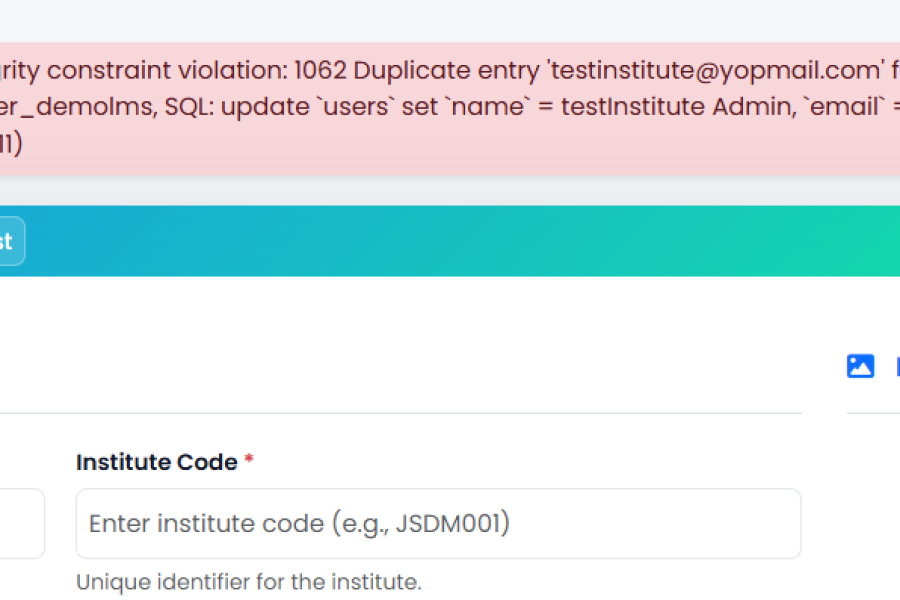Image resolution: width=900 pixels, height=600 pixels.
Task: Click the cut-off icon beside the picture icon
Action: [898, 366]
